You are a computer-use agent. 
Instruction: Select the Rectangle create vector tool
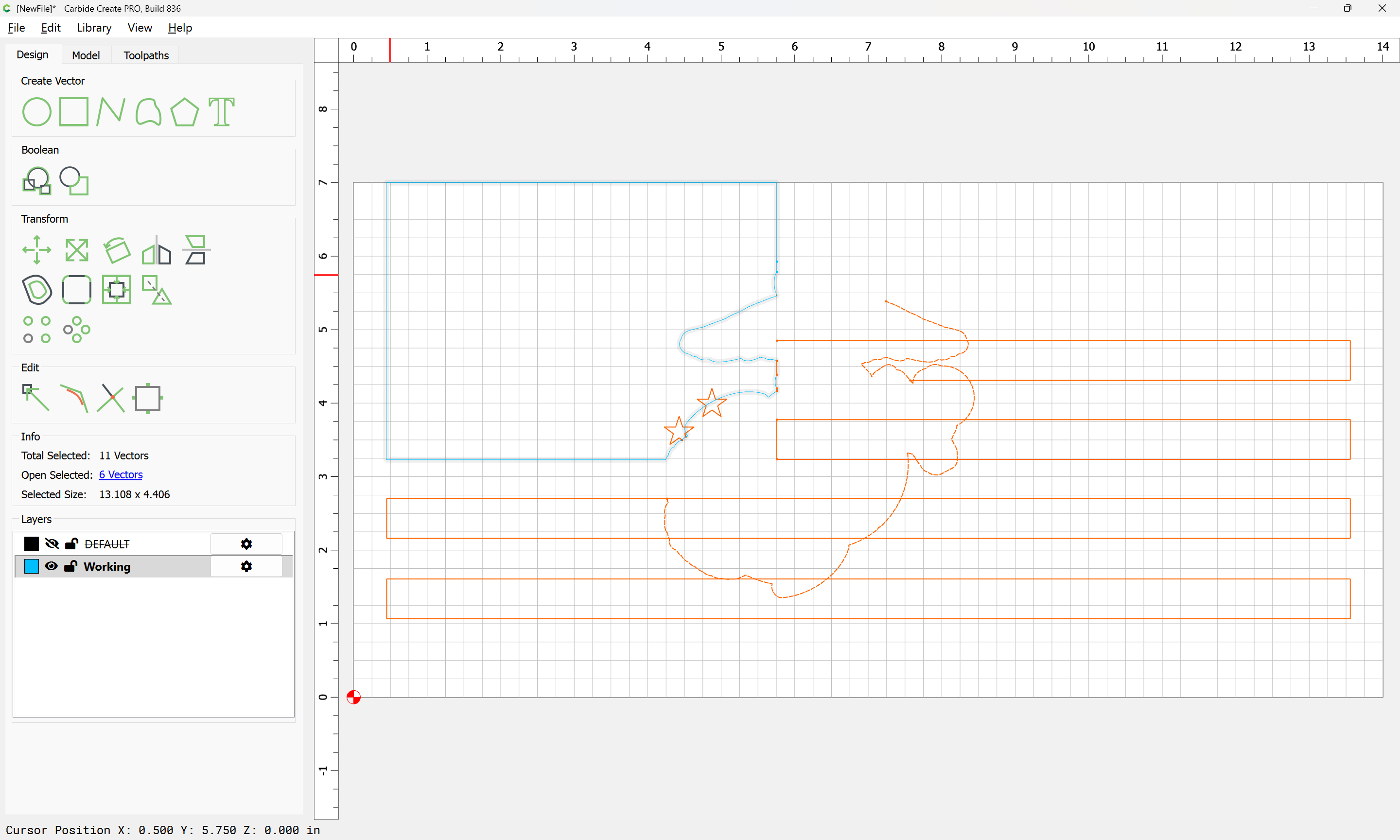pyautogui.click(x=73, y=111)
